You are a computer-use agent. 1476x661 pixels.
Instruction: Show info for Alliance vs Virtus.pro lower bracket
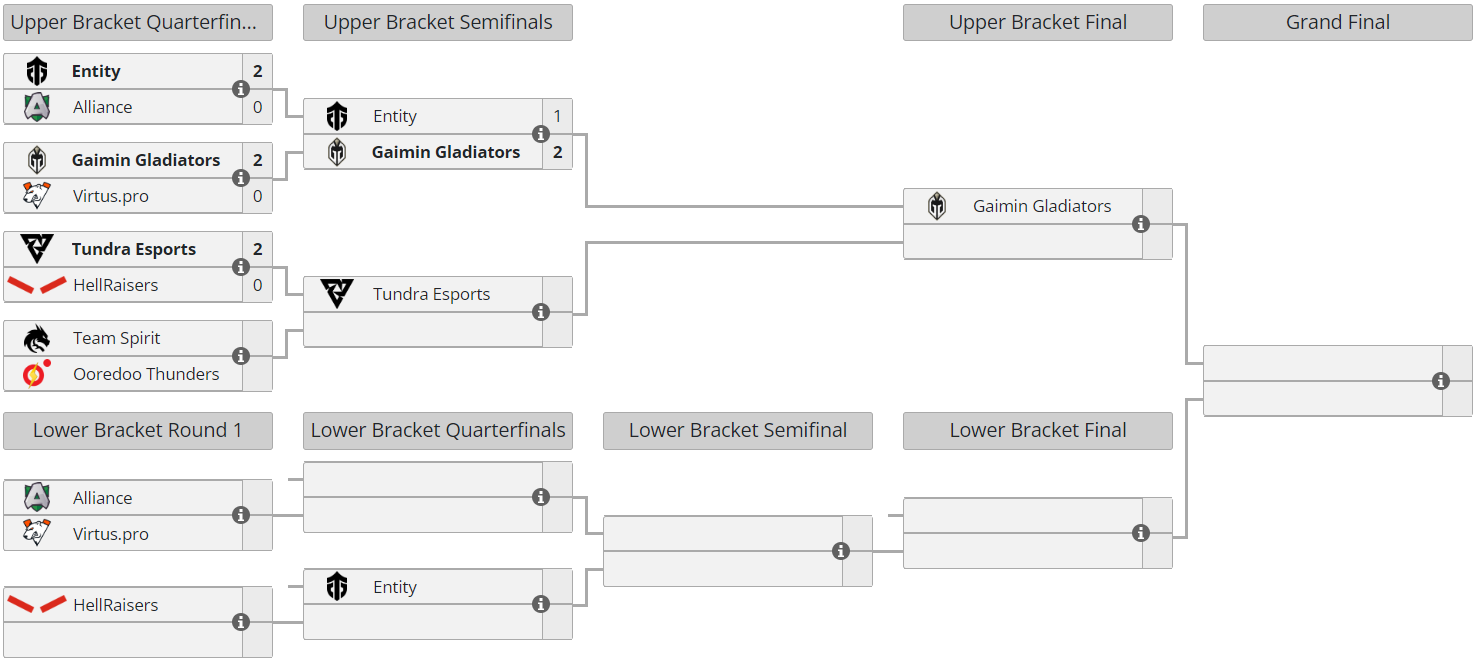point(241,515)
